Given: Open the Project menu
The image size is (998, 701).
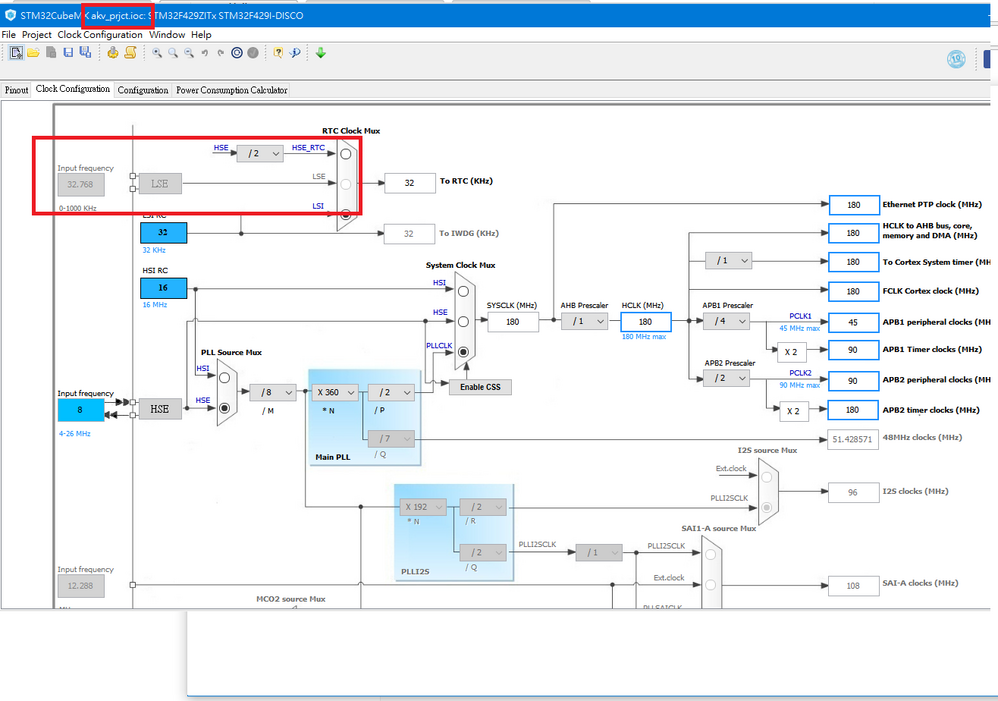Looking at the screenshot, I should pyautogui.click(x=37, y=34).
